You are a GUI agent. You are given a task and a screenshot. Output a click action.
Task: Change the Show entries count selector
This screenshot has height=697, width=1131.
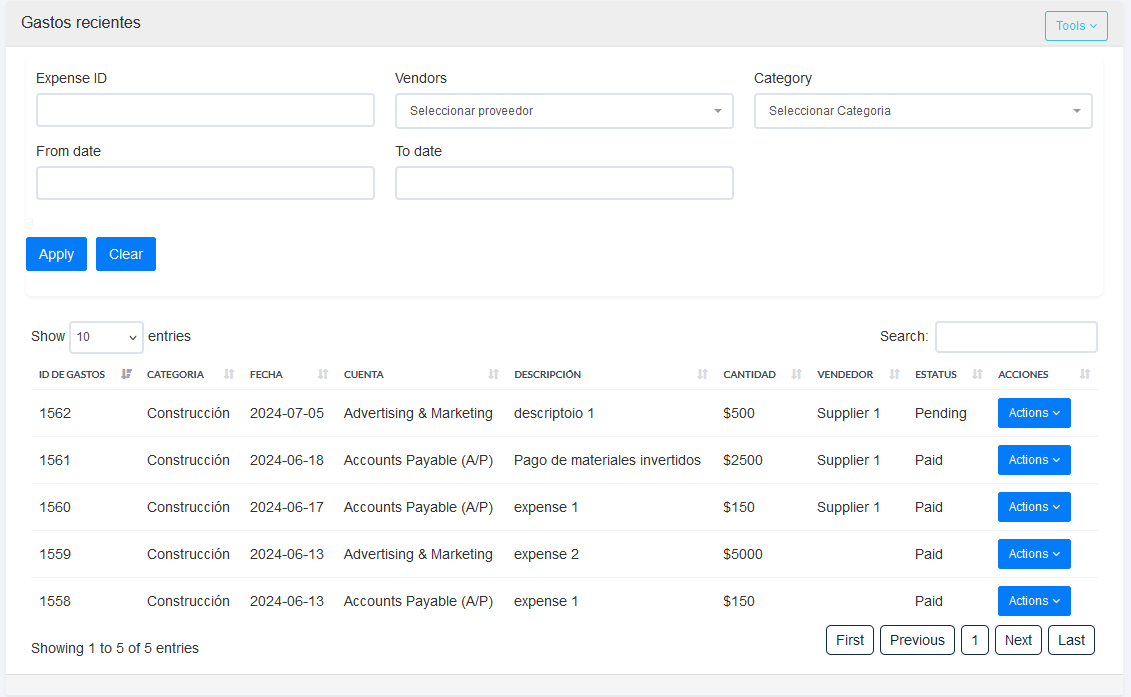pyautogui.click(x=106, y=337)
